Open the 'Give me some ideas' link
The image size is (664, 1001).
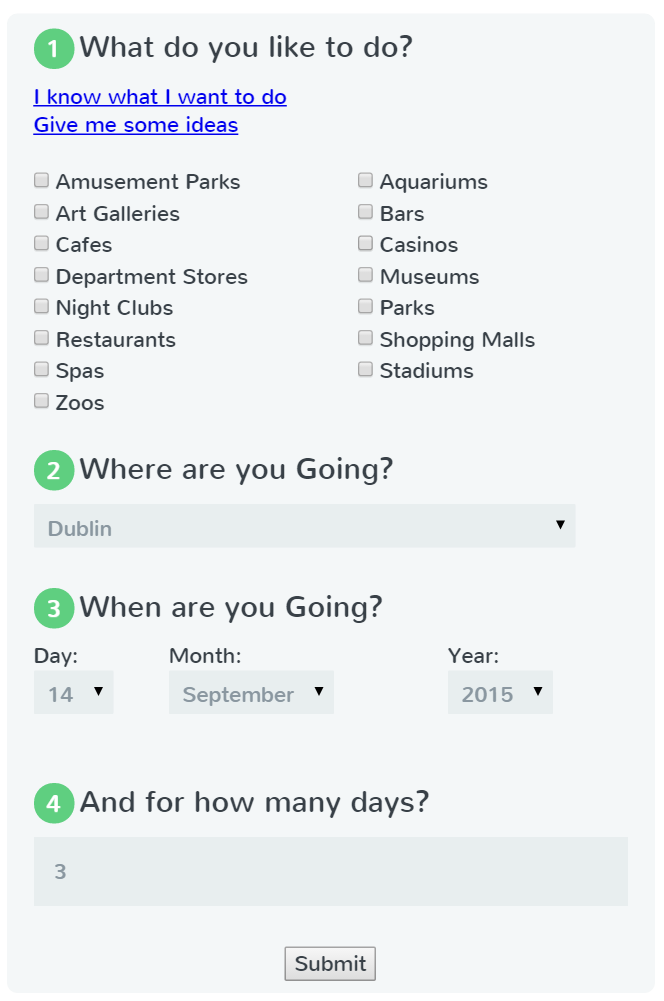click(136, 125)
